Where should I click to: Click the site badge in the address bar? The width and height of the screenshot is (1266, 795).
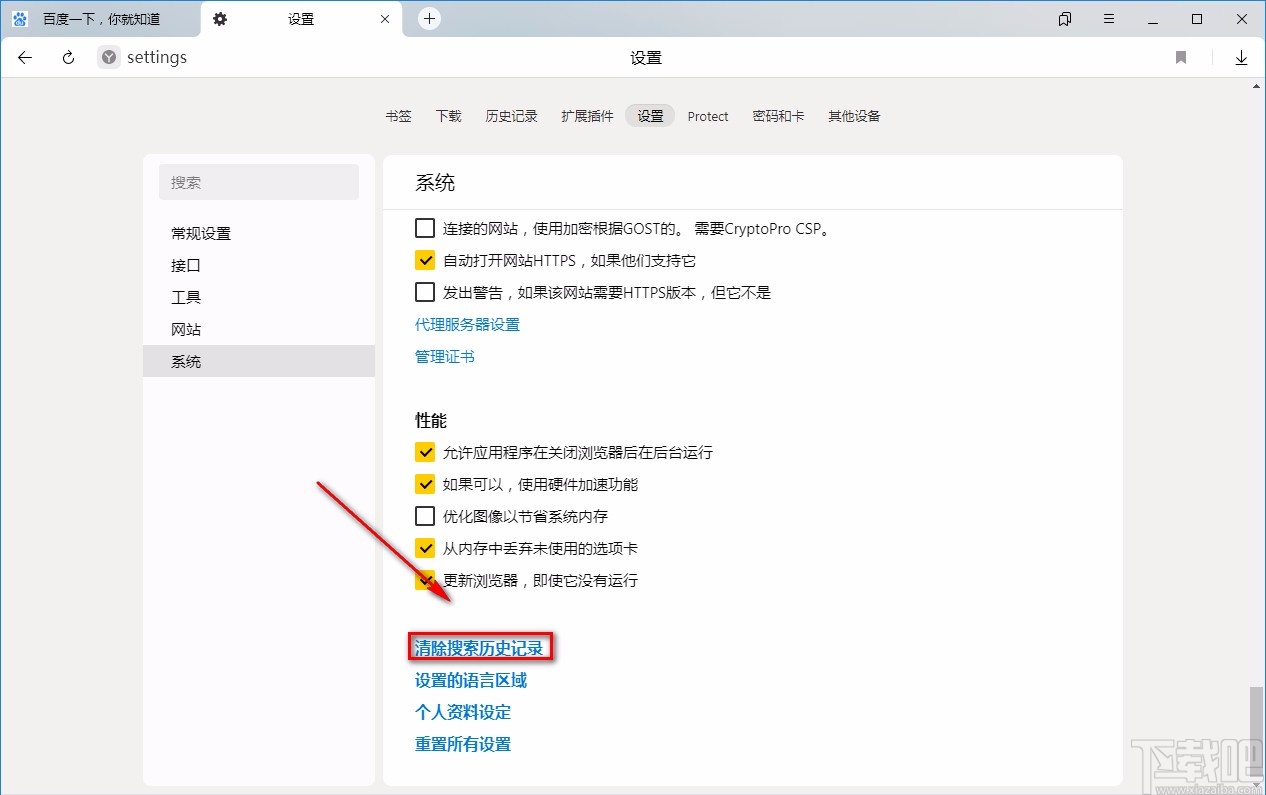coord(107,57)
